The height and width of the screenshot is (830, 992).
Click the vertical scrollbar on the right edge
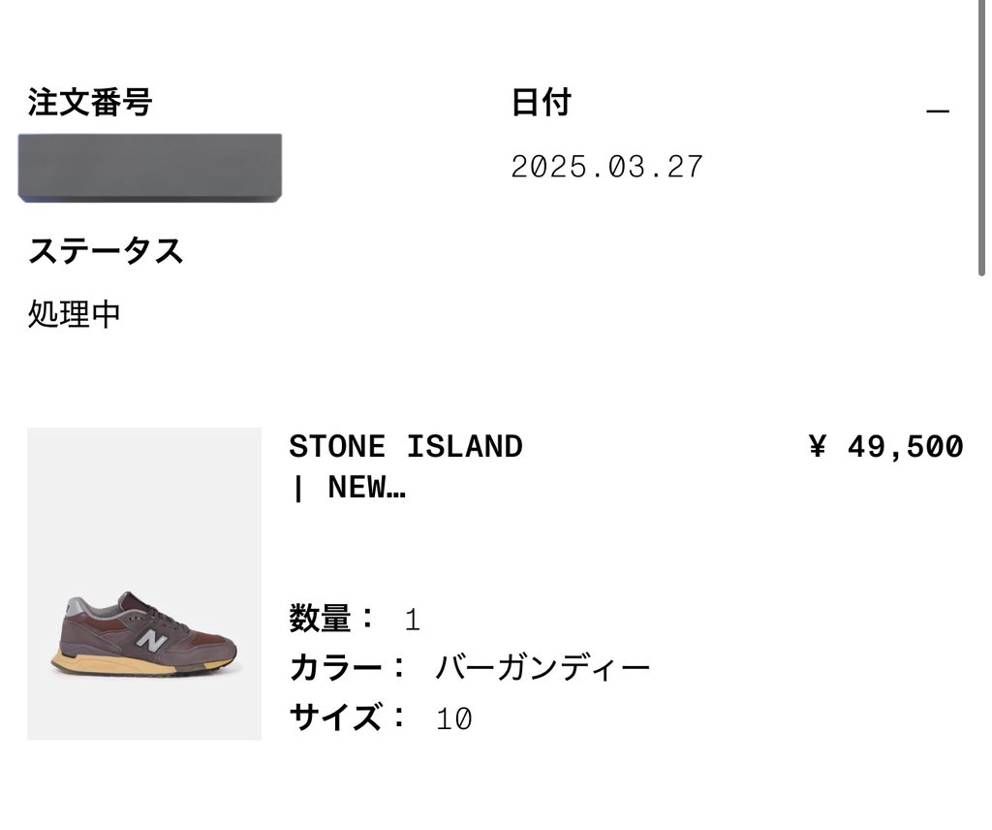pos(982,140)
